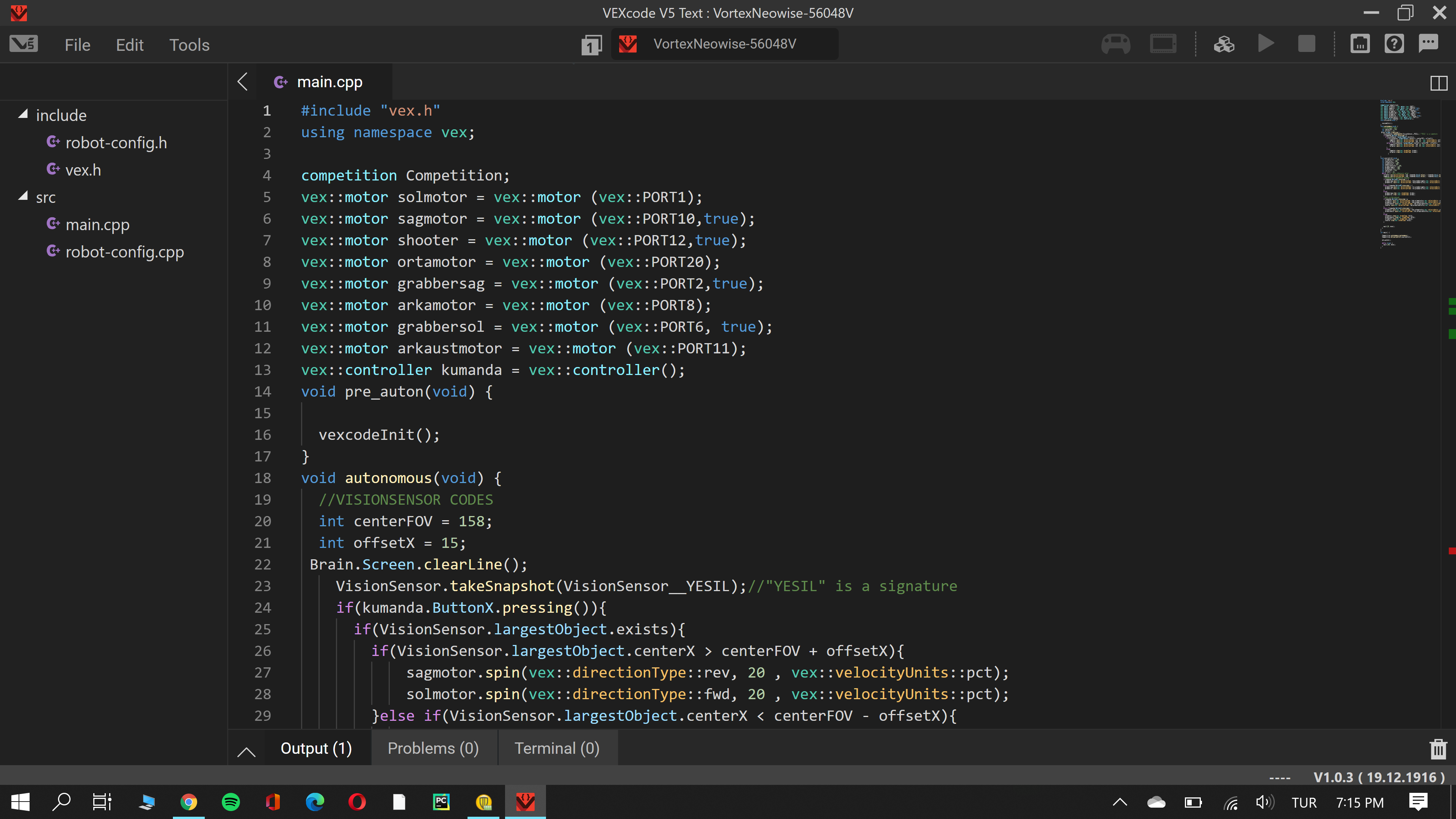
Task: Collapse the src folder
Action: coord(23,197)
